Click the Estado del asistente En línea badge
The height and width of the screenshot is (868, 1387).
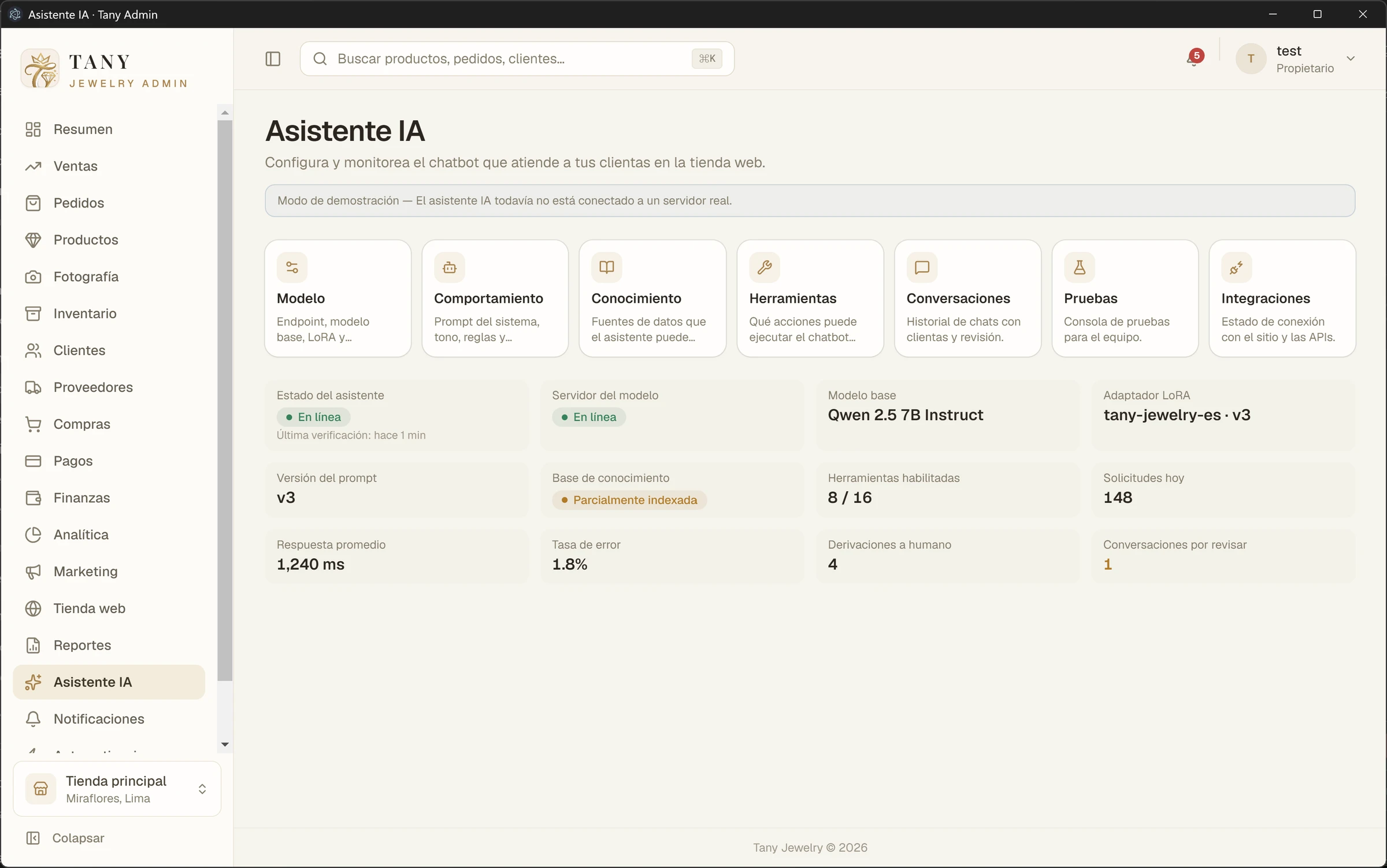coord(313,417)
